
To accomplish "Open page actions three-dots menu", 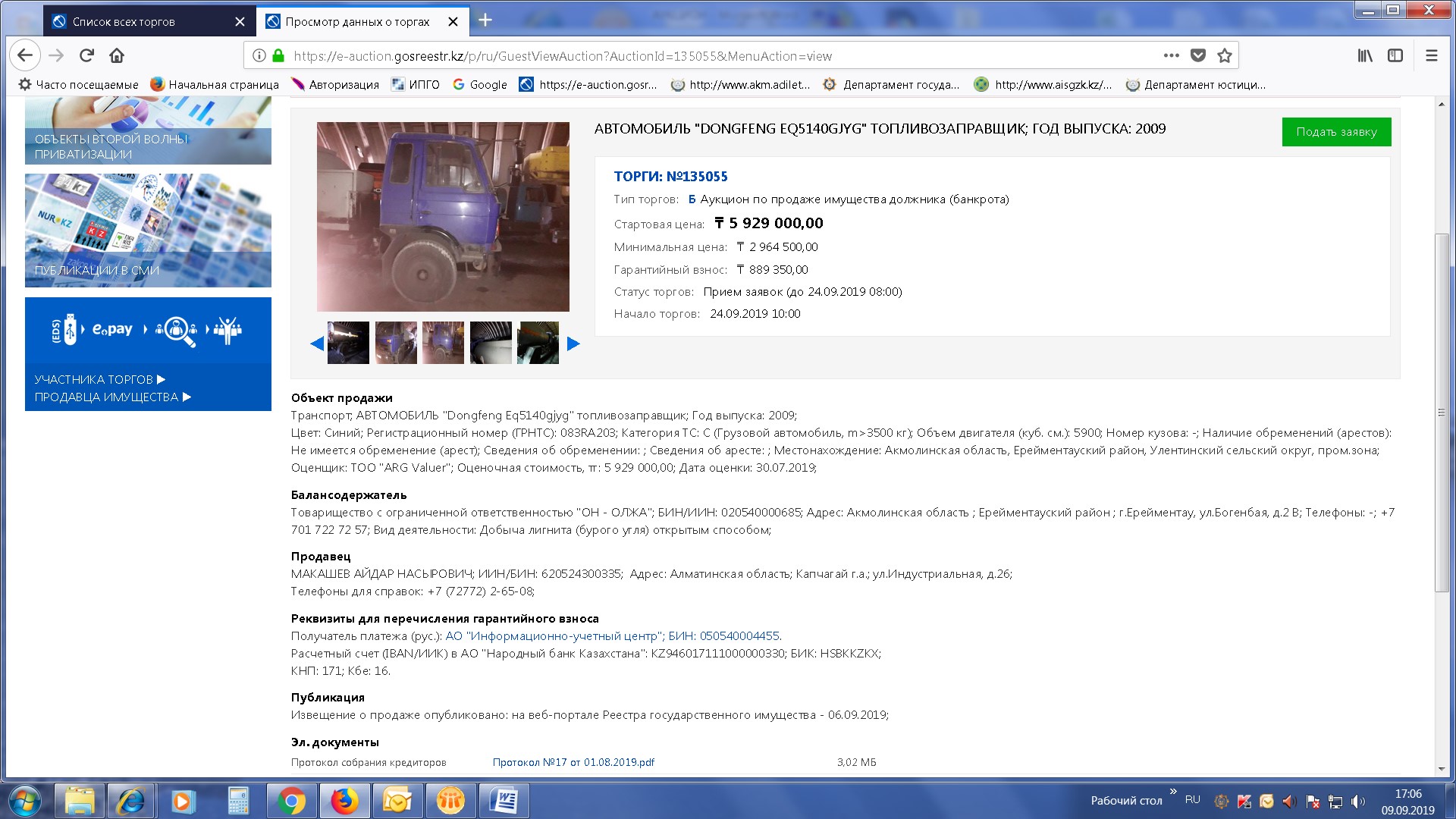I will (x=1171, y=55).
